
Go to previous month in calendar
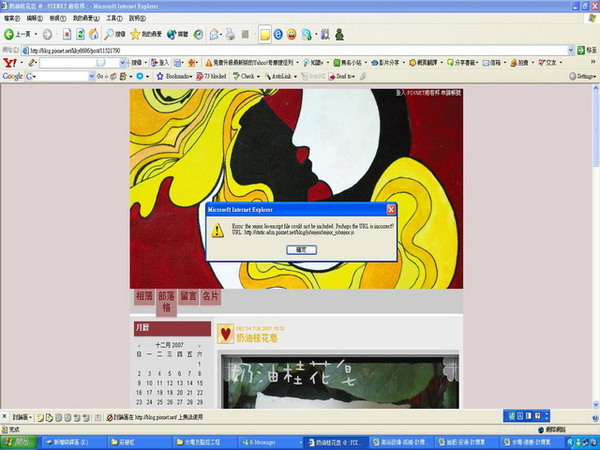(139, 345)
